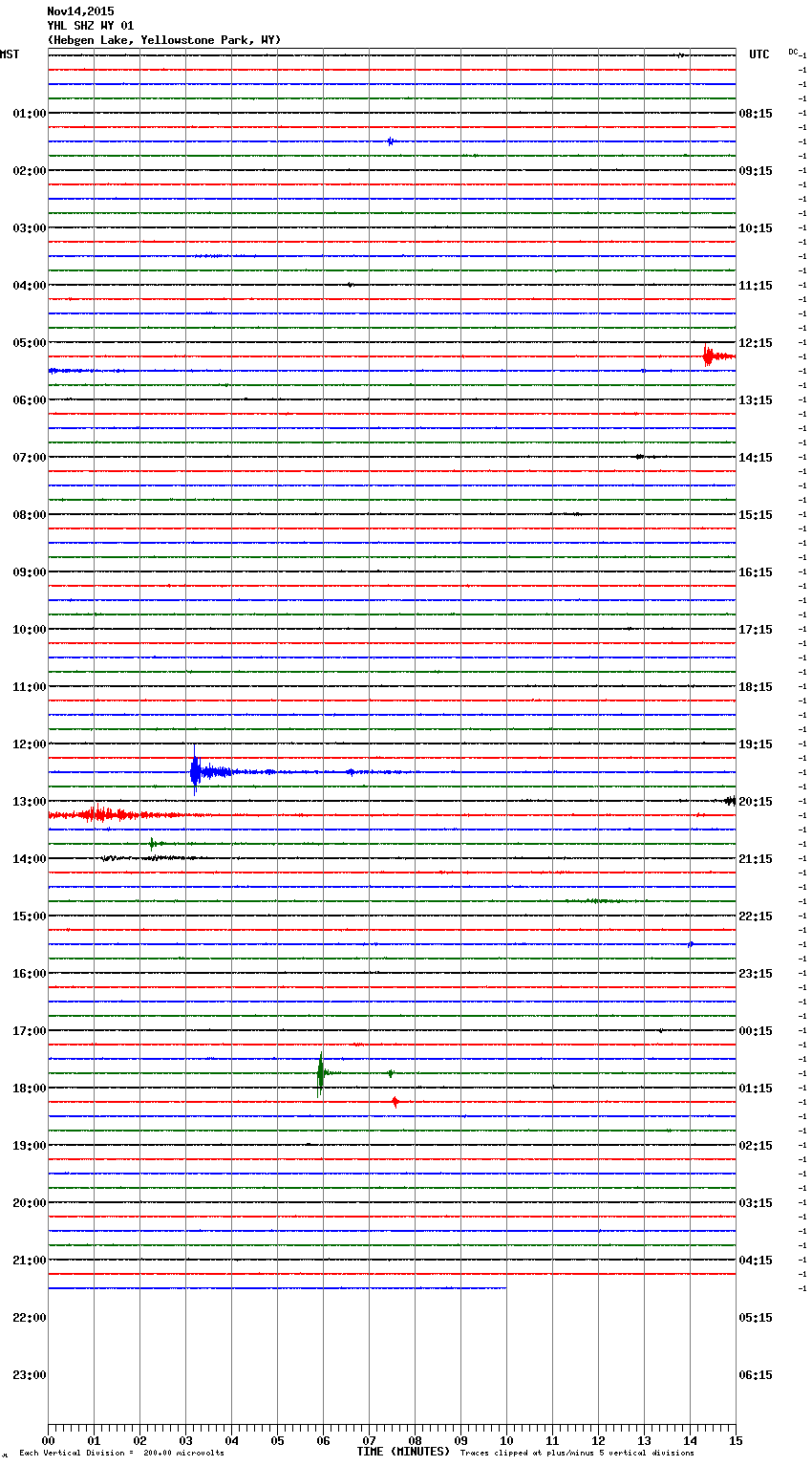Click the "08:15" UTC time label
812x1466 pixels.
[756, 114]
